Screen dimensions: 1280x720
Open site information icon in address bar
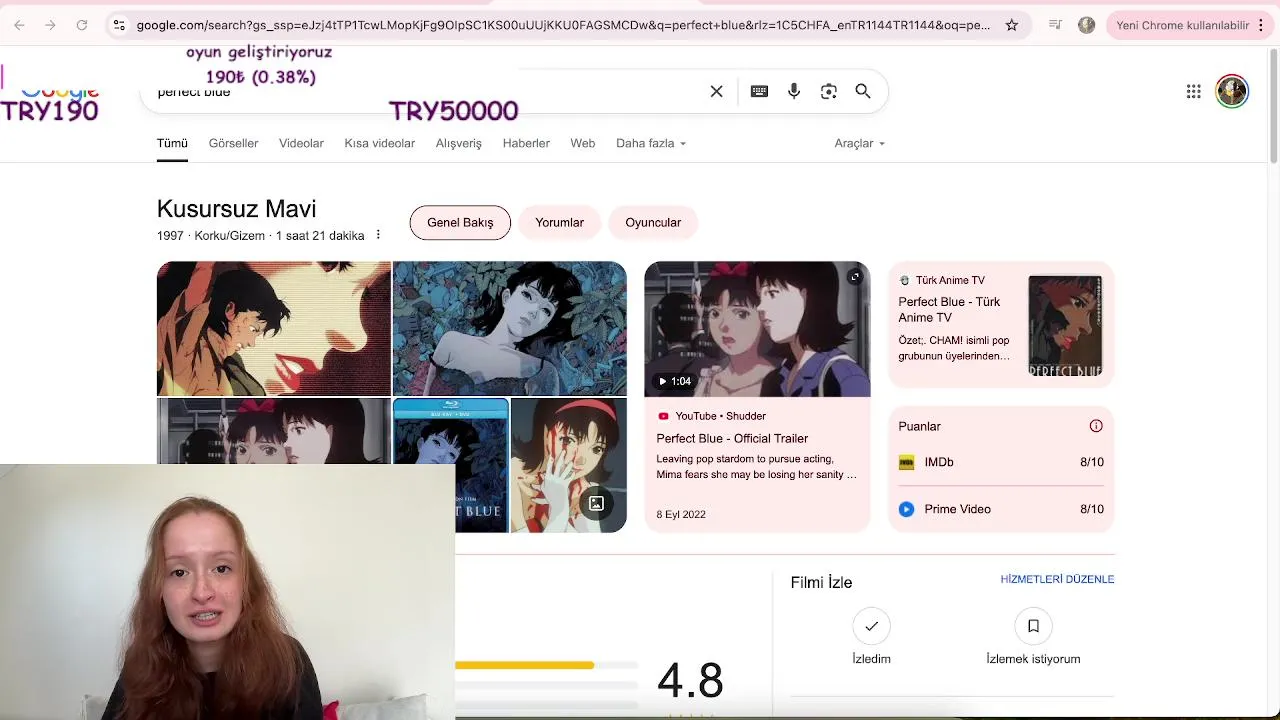tap(119, 25)
